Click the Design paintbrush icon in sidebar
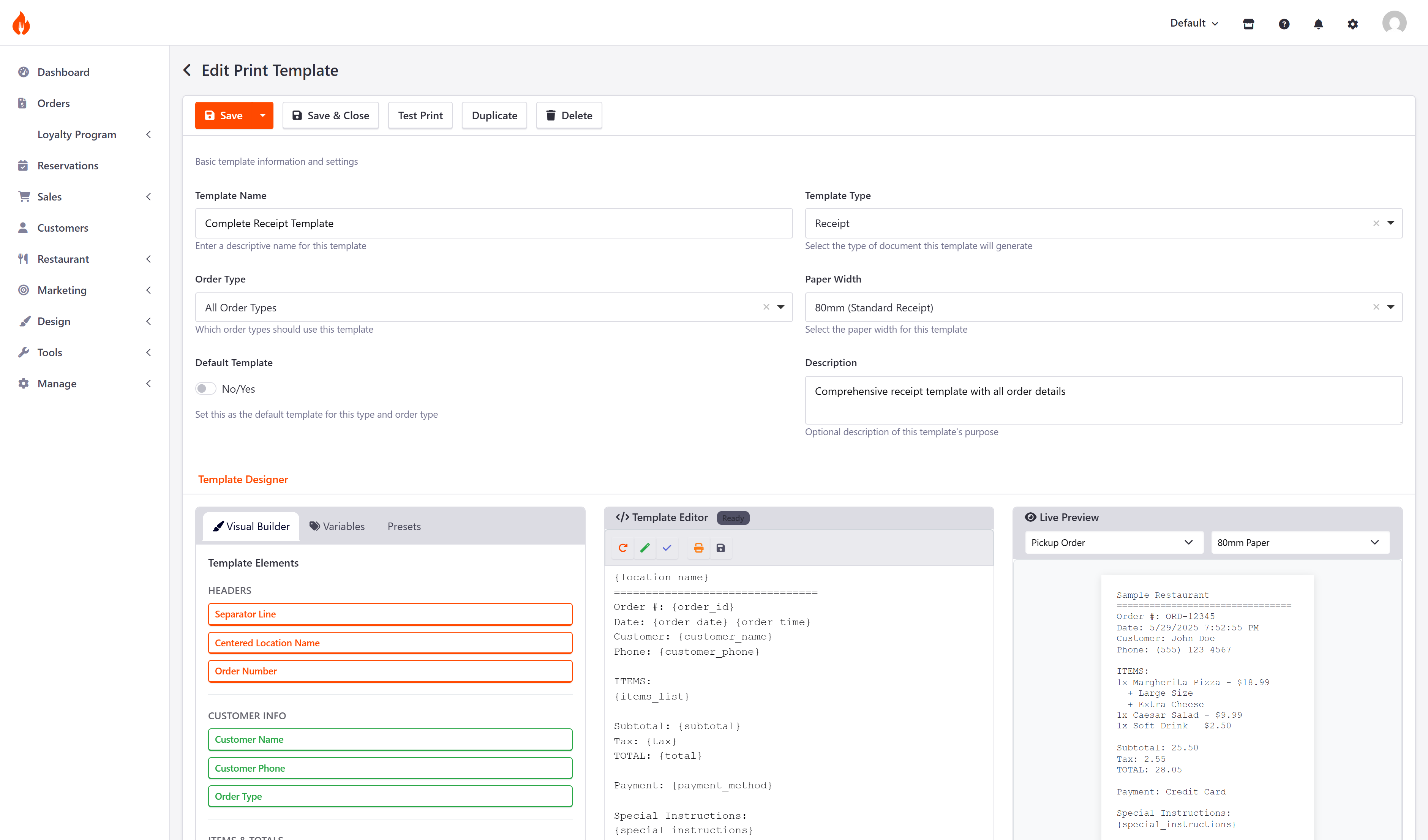The image size is (1428, 840). (24, 321)
